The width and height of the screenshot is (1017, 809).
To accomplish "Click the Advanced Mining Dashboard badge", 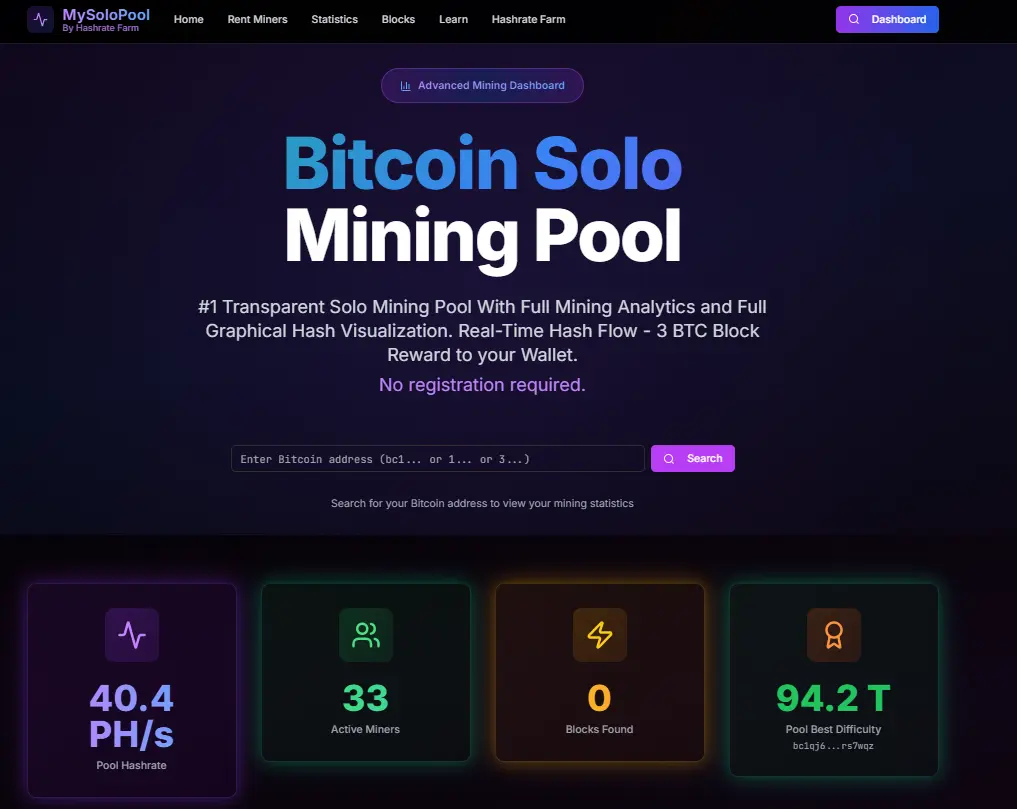I will coord(482,86).
